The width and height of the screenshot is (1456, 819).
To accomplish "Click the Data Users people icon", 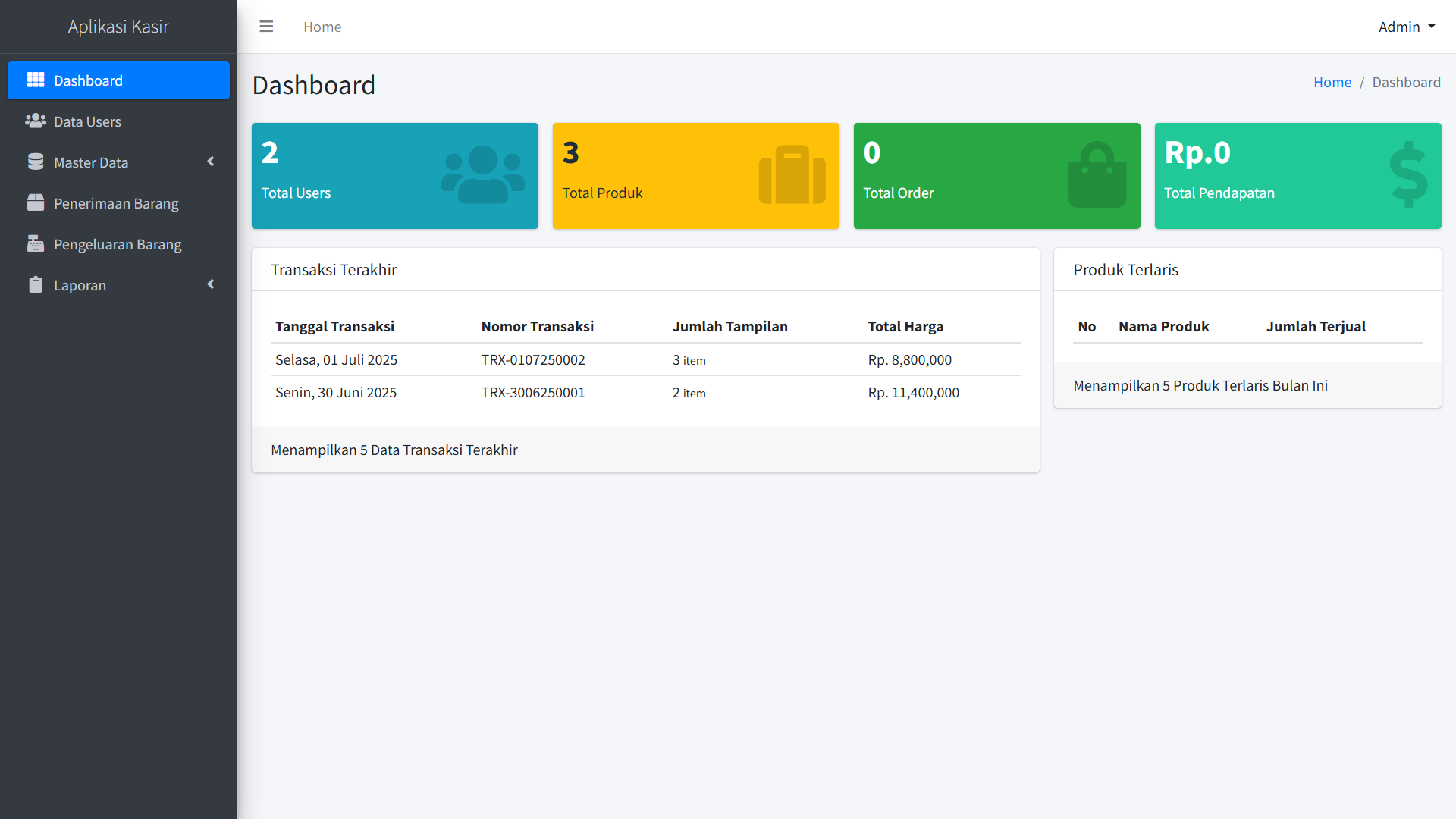I will pos(36,121).
